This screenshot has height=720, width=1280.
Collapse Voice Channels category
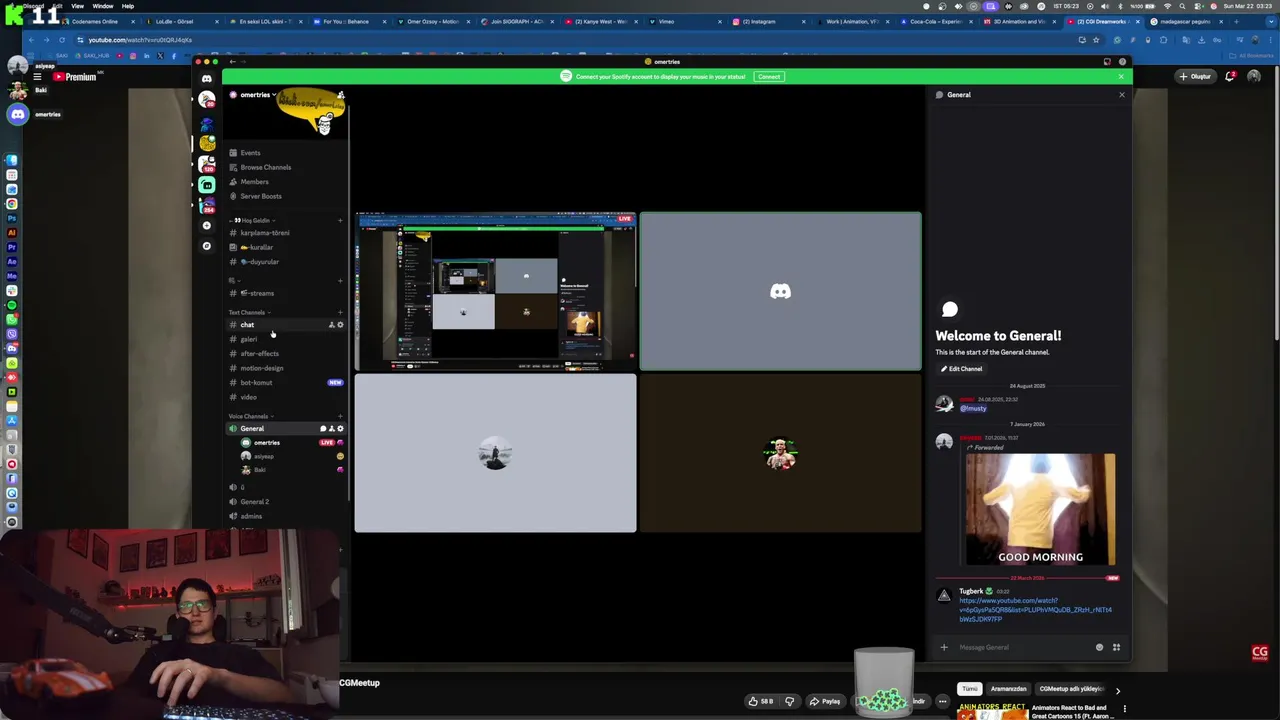249,416
